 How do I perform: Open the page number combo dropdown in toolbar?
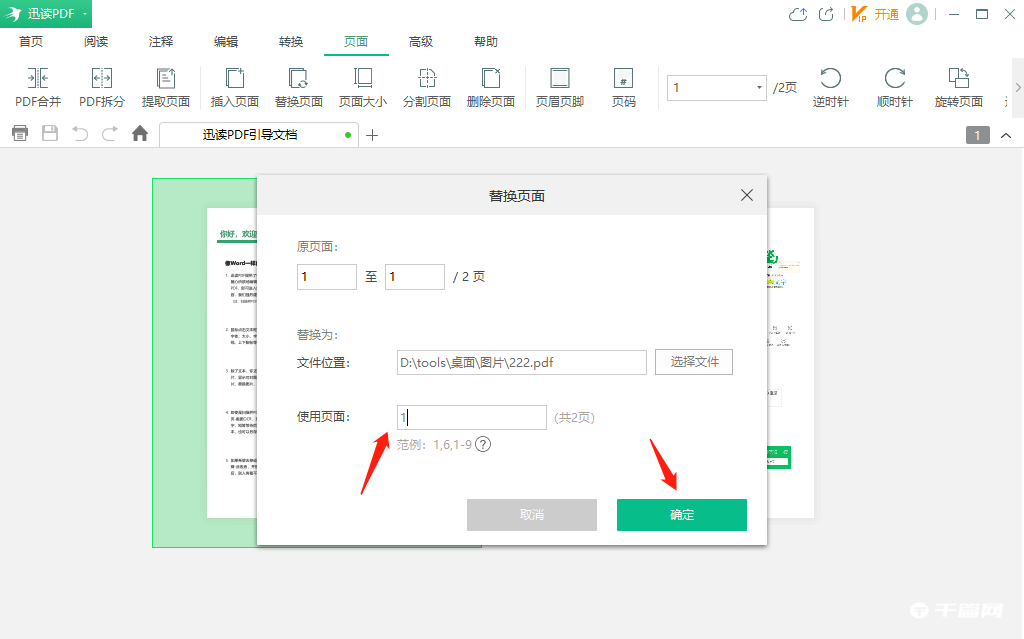coord(761,88)
